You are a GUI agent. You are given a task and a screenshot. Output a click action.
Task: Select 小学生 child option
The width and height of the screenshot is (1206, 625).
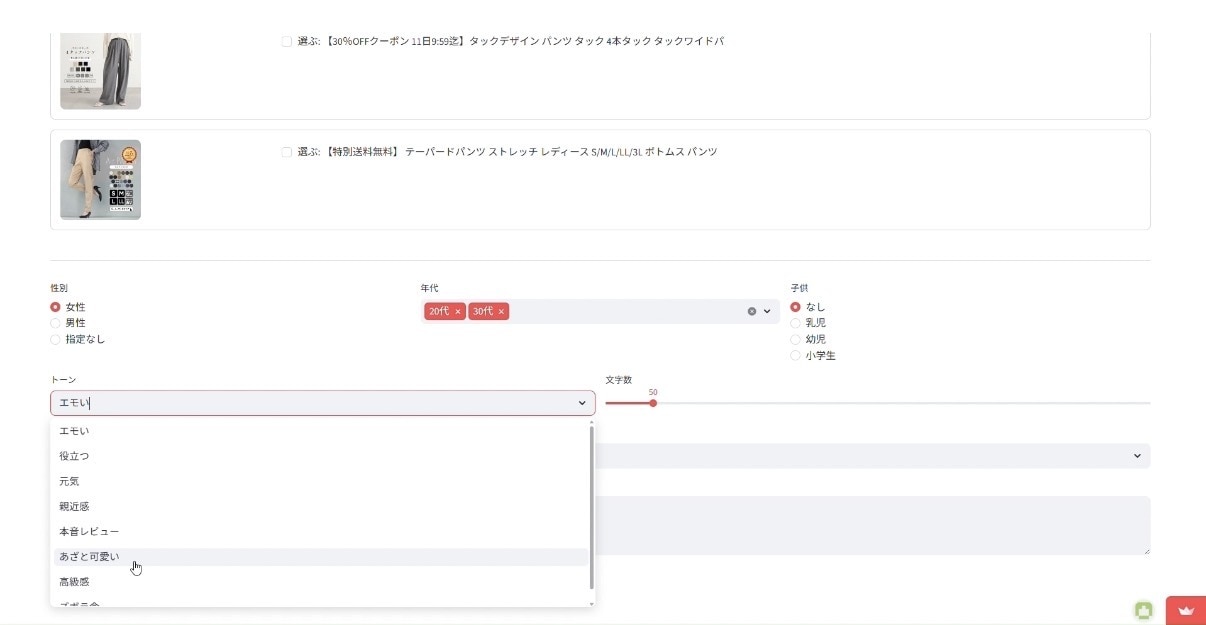point(796,355)
